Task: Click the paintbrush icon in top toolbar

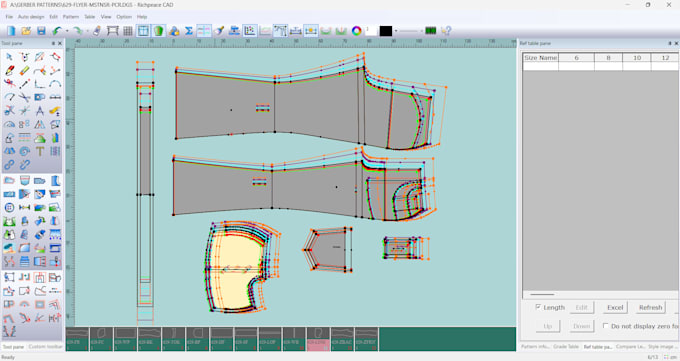Action: point(219,31)
